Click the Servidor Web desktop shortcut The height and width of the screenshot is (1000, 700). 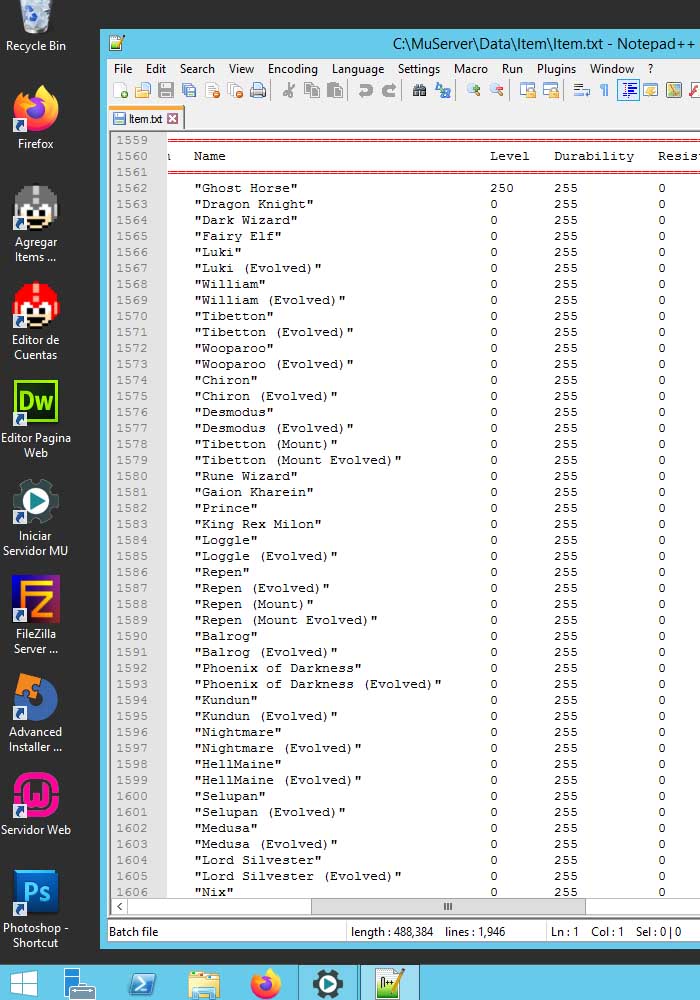tap(35, 805)
